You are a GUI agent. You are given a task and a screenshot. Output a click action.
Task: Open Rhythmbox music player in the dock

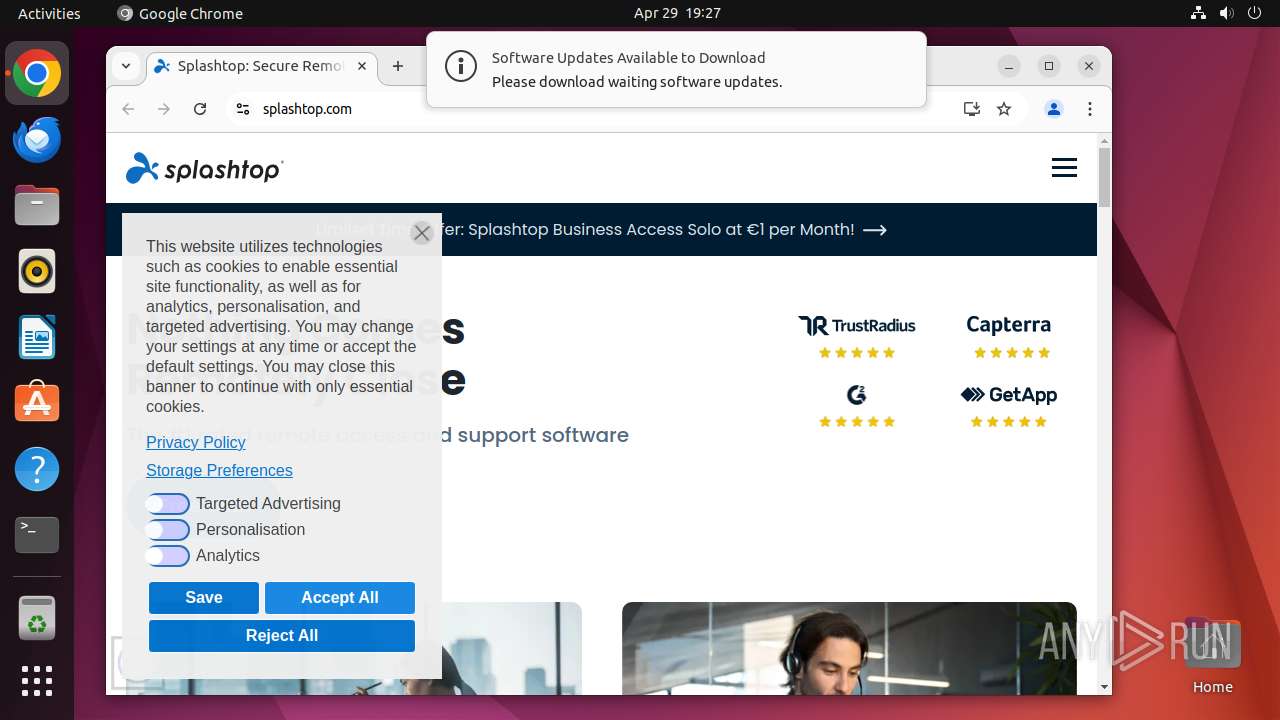click(x=37, y=271)
